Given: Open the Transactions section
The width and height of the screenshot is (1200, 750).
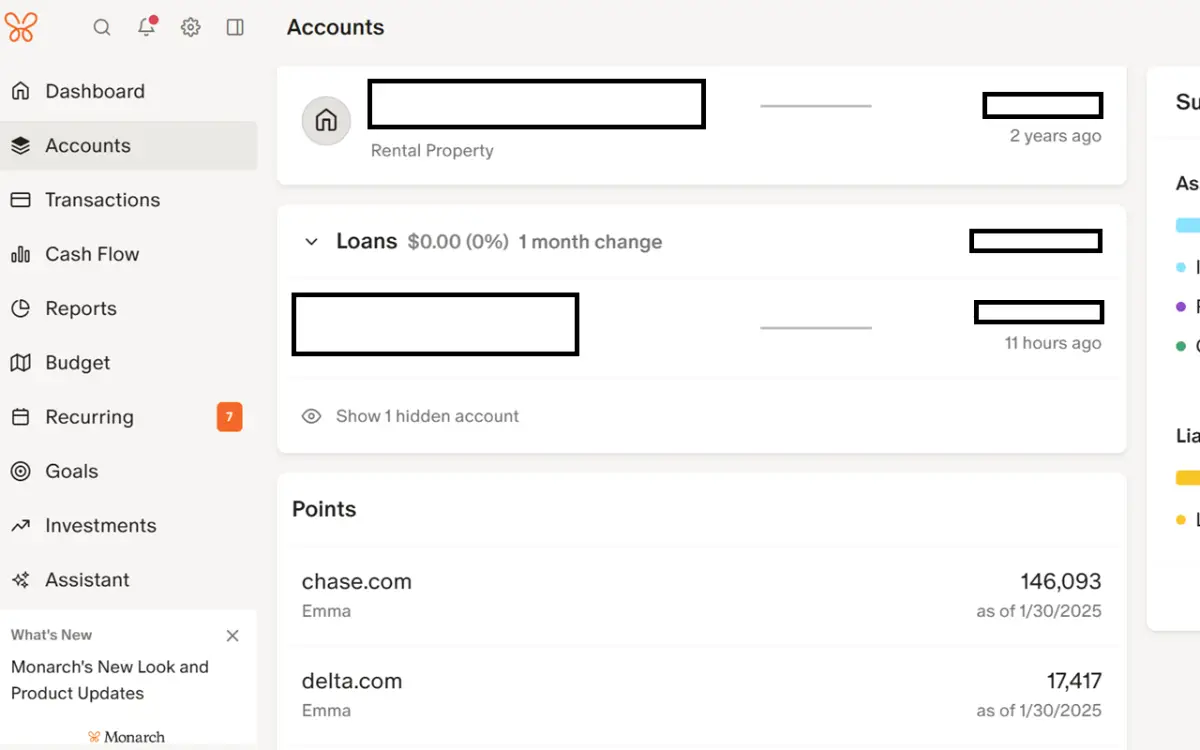Looking at the screenshot, I should [103, 200].
